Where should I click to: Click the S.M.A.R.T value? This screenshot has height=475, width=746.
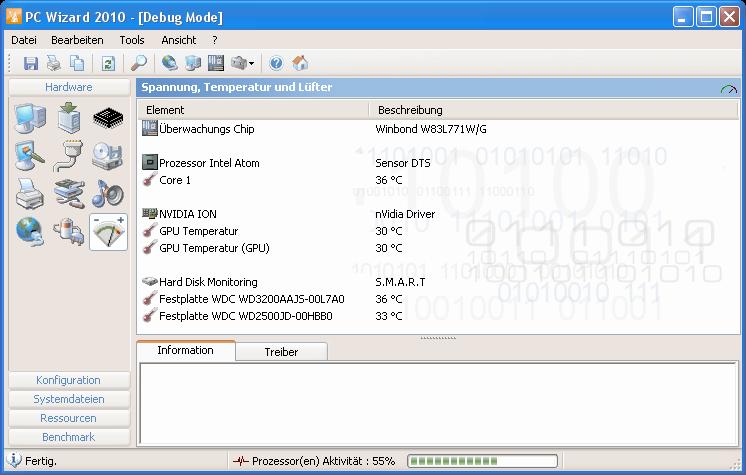[400, 282]
